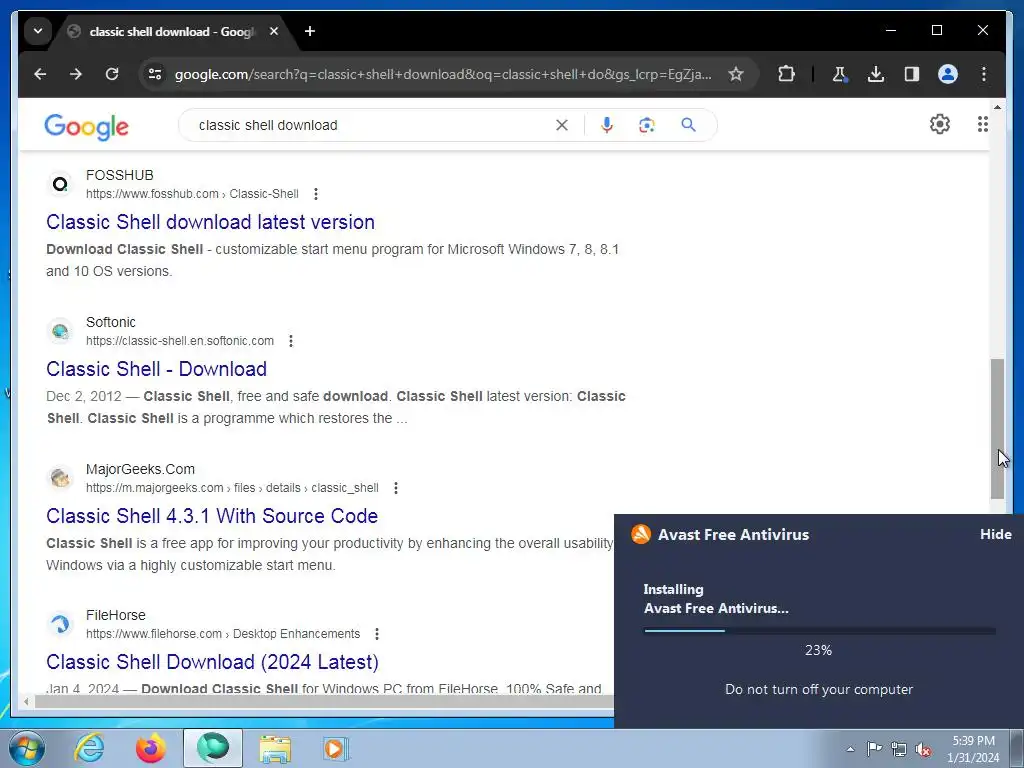Click the magnifier search button
Image resolution: width=1024 pixels, height=768 pixels.
(x=688, y=125)
